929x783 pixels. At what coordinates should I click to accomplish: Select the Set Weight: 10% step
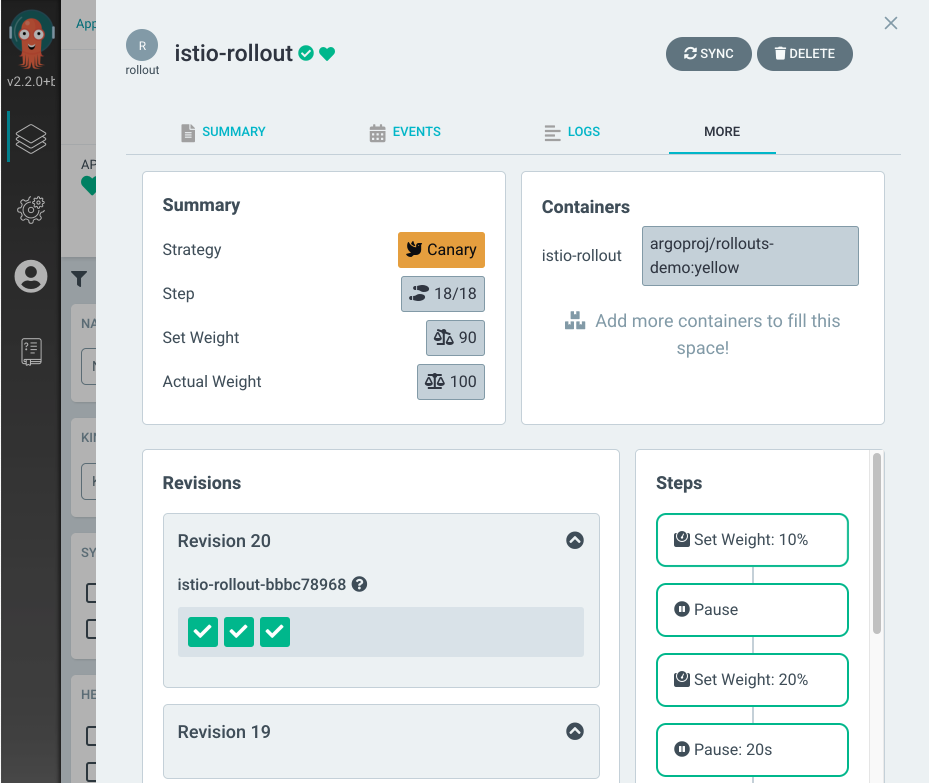point(751,540)
